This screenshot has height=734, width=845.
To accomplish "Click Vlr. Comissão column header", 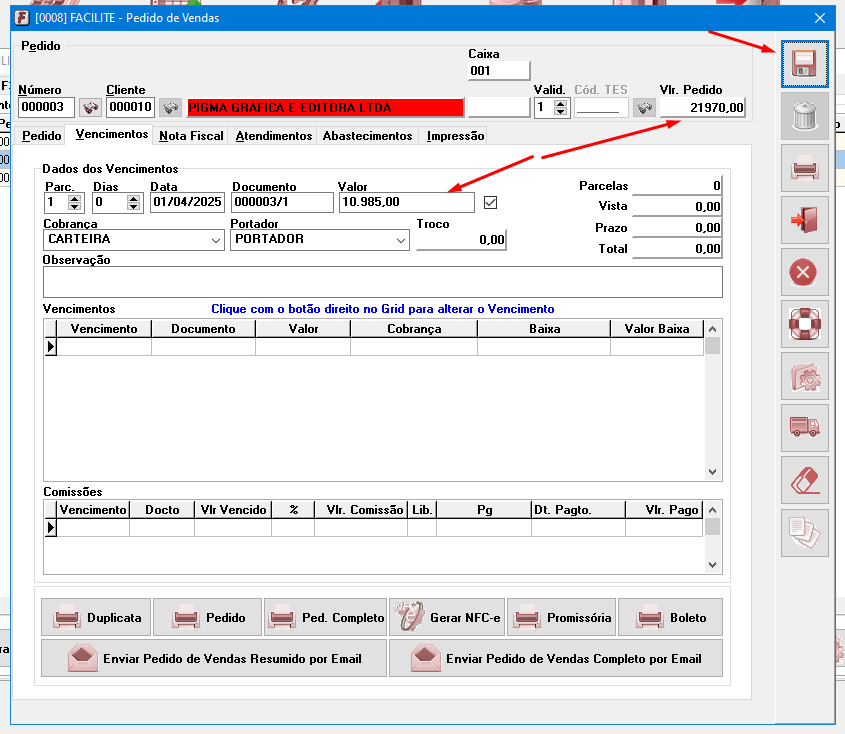I will (361, 510).
